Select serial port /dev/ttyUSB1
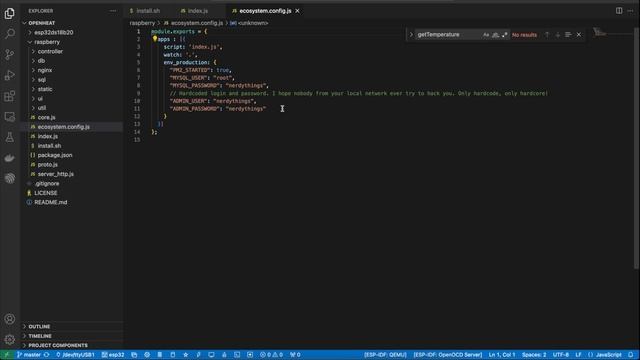This screenshot has width=640, height=360. [75, 355]
